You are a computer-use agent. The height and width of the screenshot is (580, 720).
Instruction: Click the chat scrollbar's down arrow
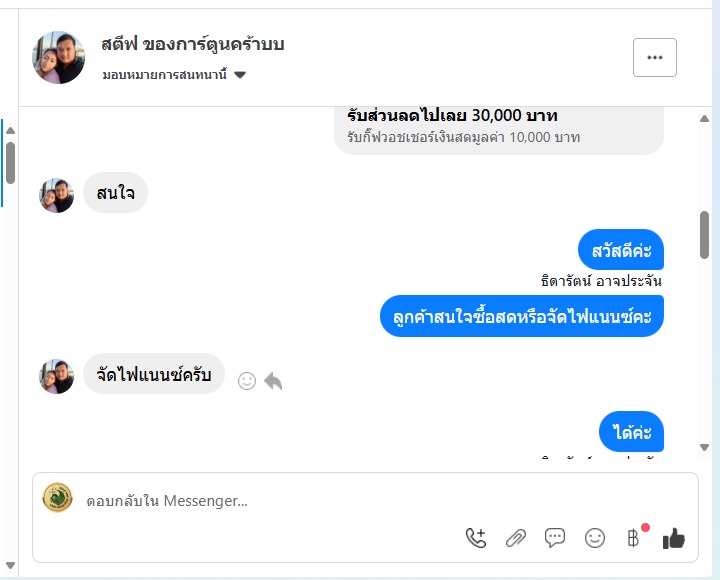(x=704, y=447)
